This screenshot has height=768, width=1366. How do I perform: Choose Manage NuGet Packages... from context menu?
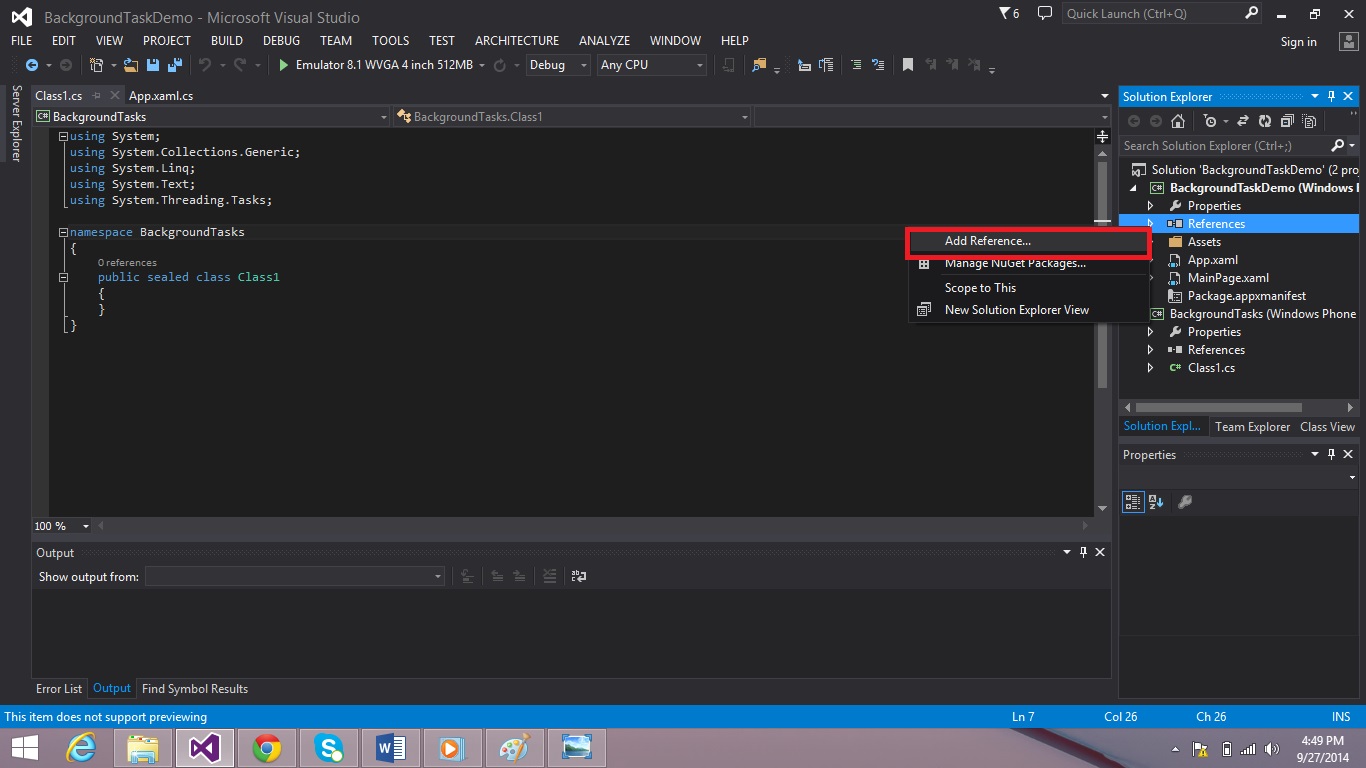1028,263
